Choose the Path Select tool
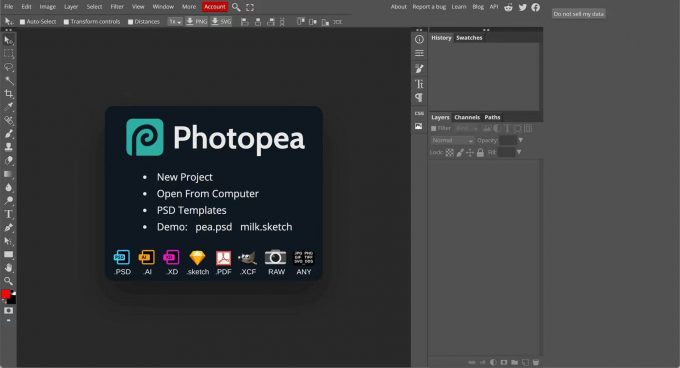Screen dimensions: 680x368 pyautogui.click(x=8, y=241)
